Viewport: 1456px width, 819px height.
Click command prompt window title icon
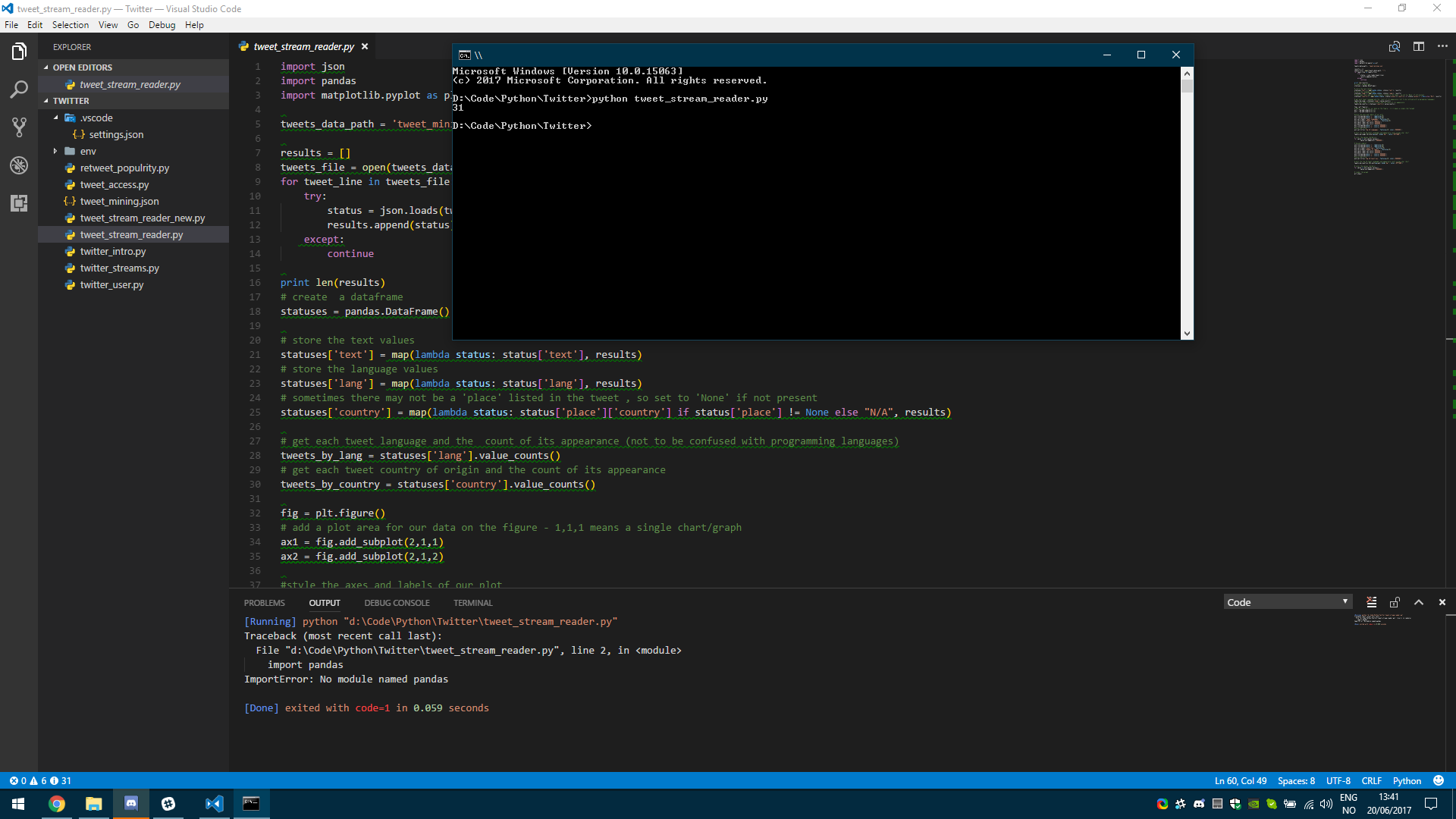pos(465,55)
